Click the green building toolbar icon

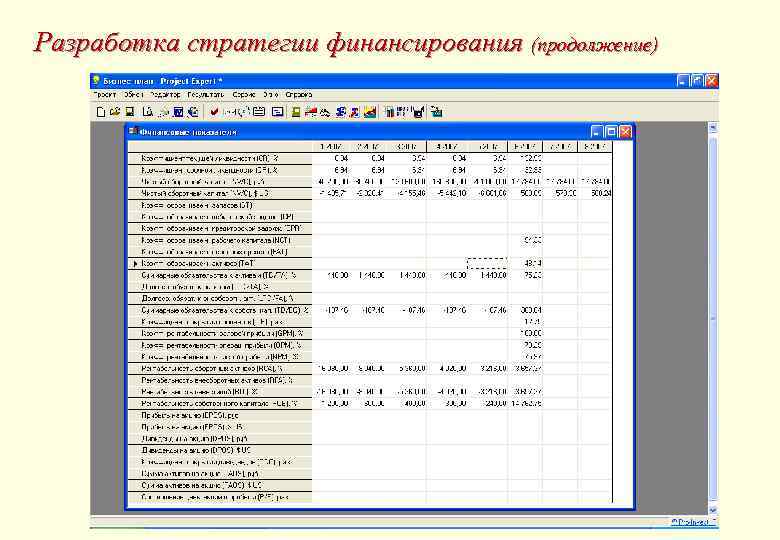(x=295, y=112)
